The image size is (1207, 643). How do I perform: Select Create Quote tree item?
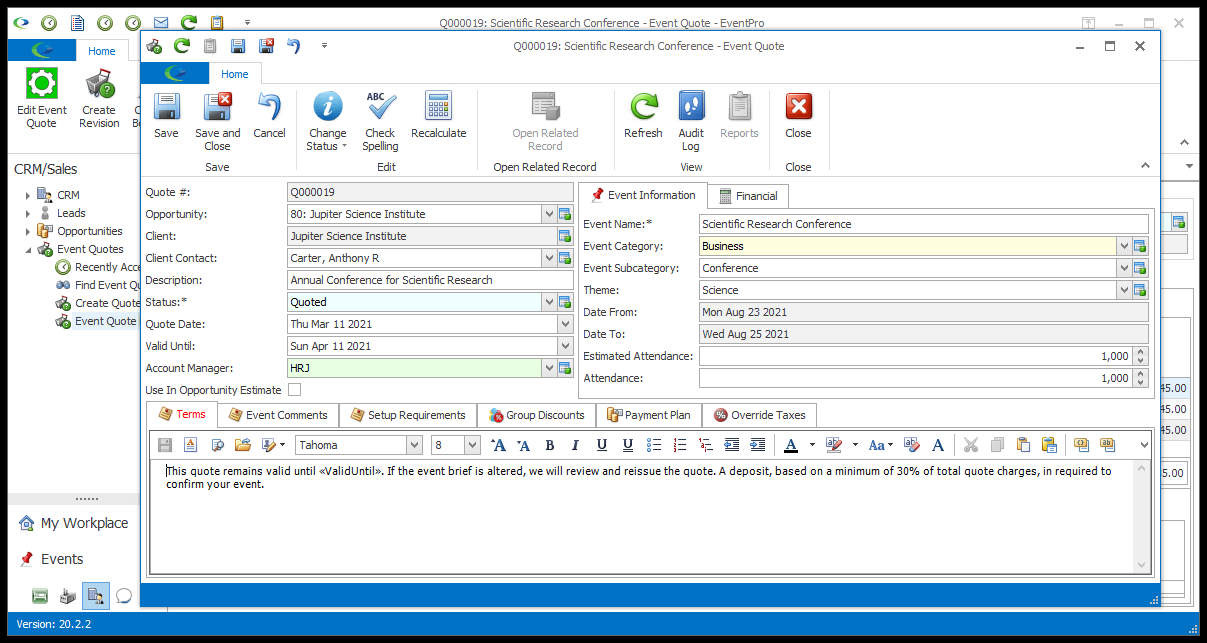[x=98, y=303]
